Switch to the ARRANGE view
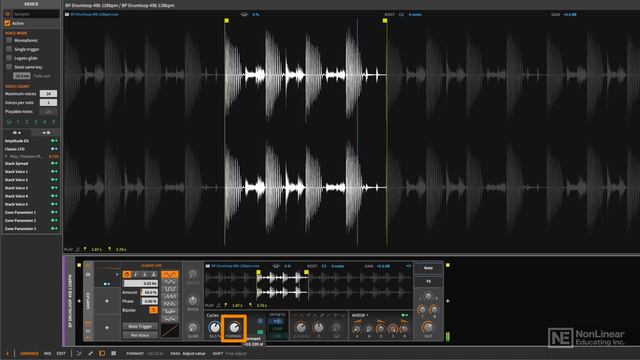 coord(29,353)
